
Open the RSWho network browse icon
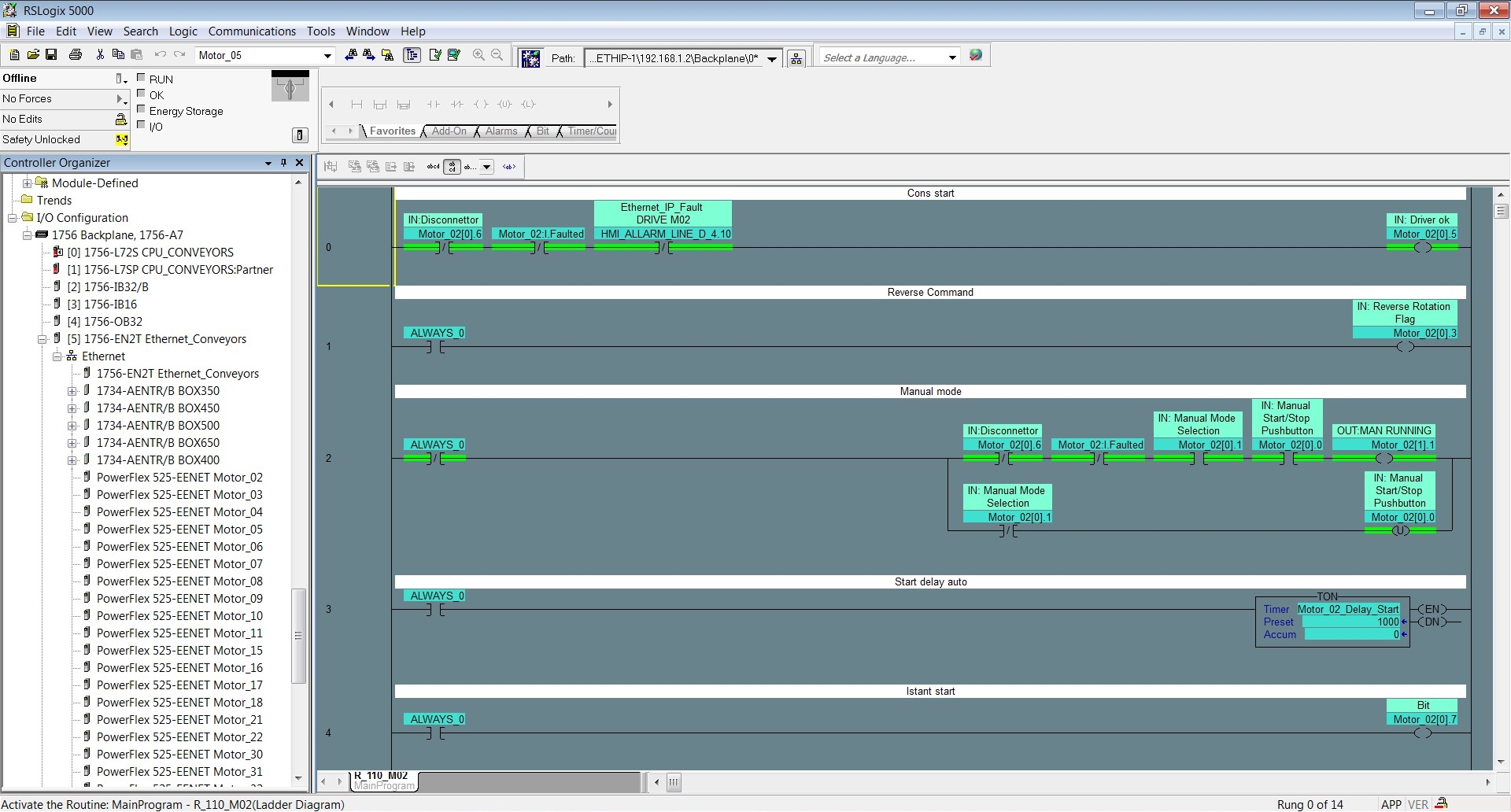pos(796,58)
